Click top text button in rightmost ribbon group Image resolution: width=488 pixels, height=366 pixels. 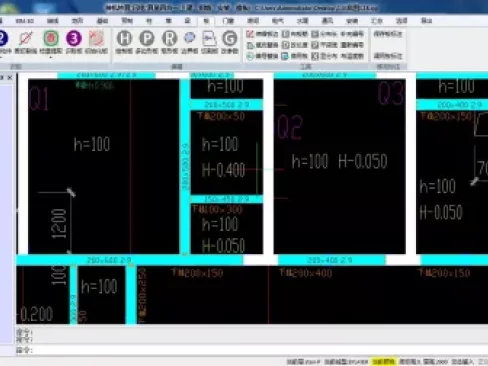[388, 34]
